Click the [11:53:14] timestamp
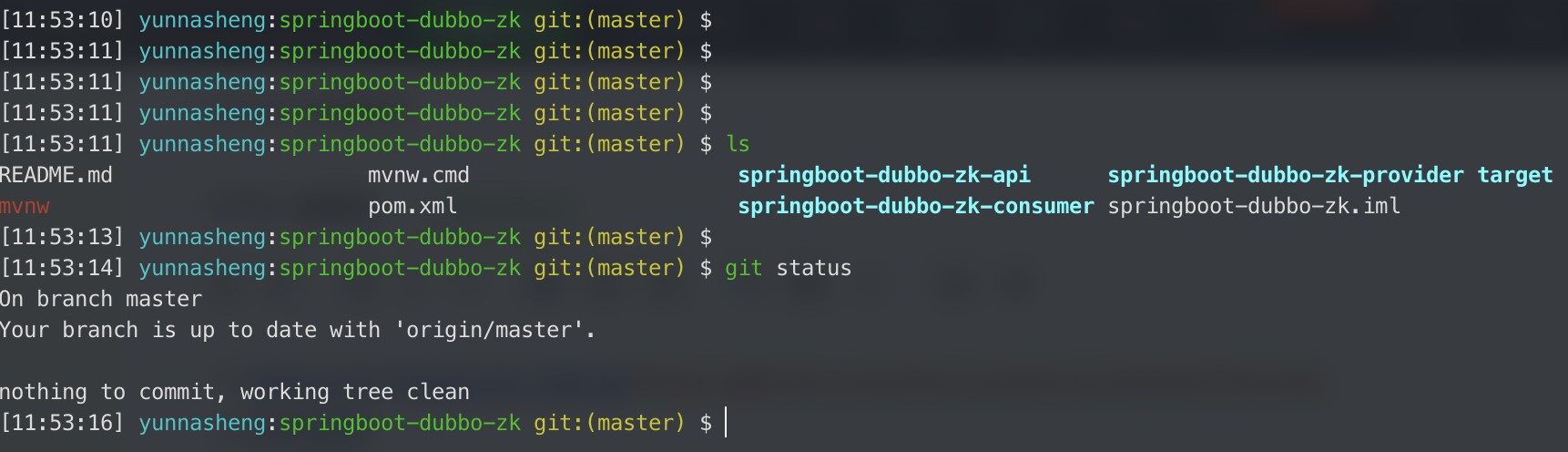This screenshot has width=1568, height=452. tap(62, 268)
